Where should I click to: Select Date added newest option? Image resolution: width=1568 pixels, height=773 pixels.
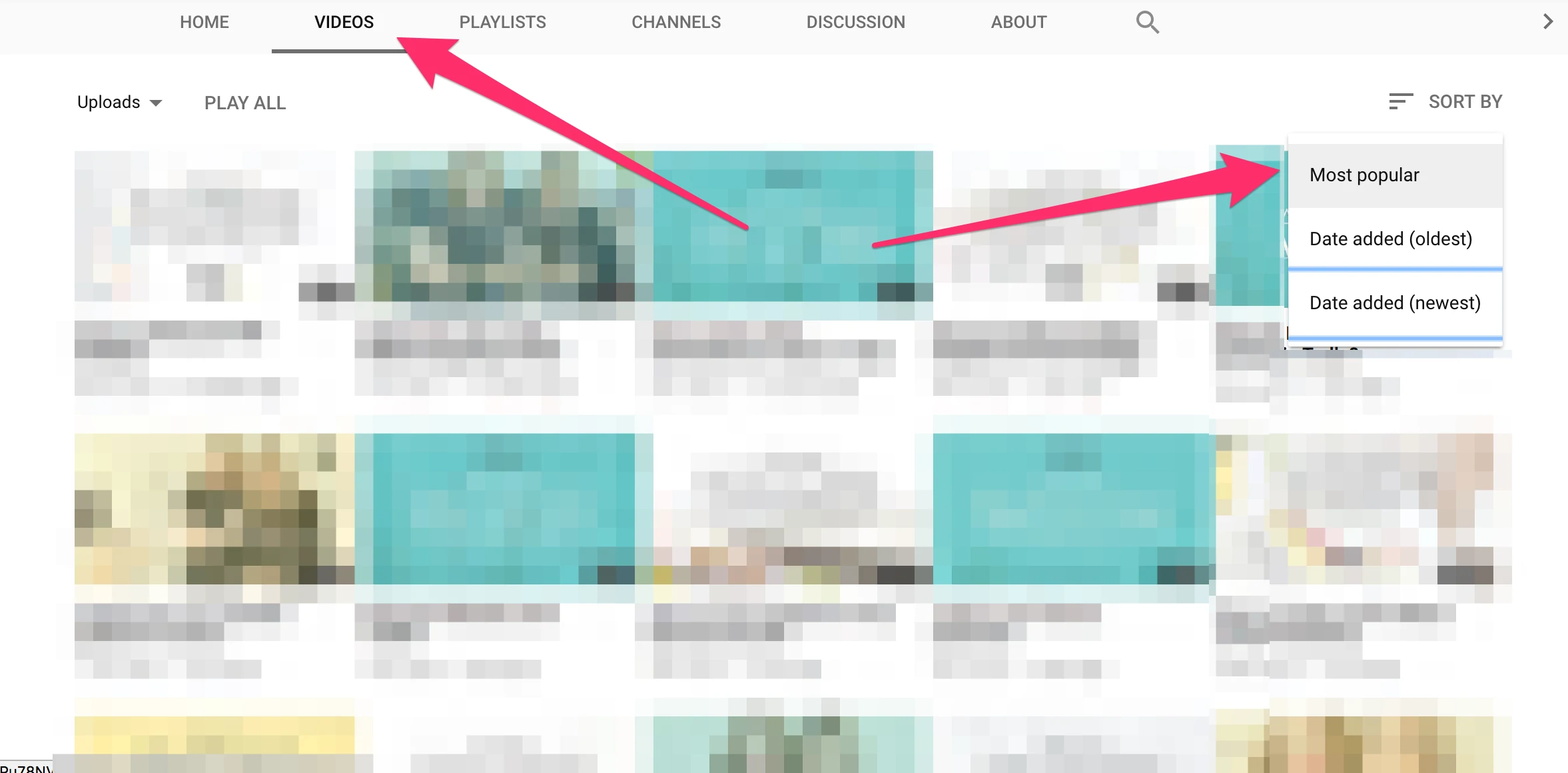tap(1395, 302)
